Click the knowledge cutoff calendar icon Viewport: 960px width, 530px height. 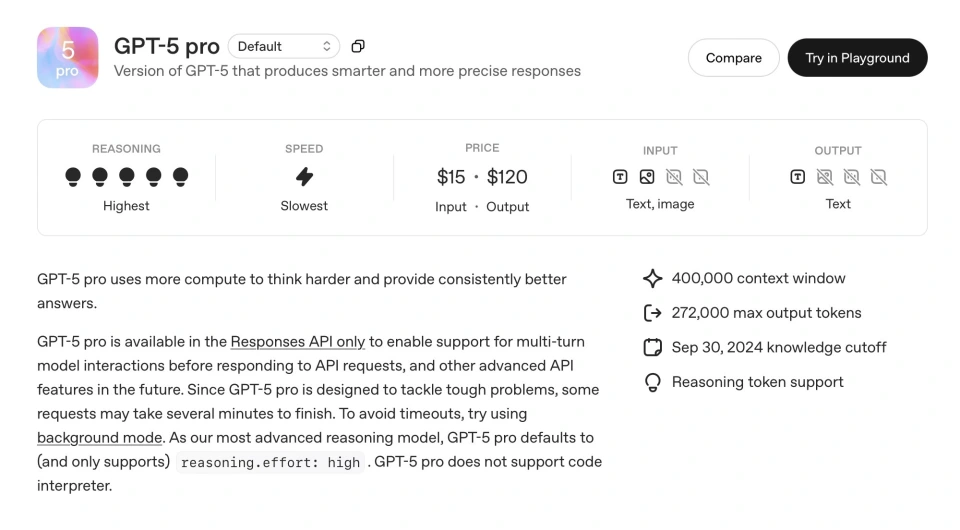652,348
